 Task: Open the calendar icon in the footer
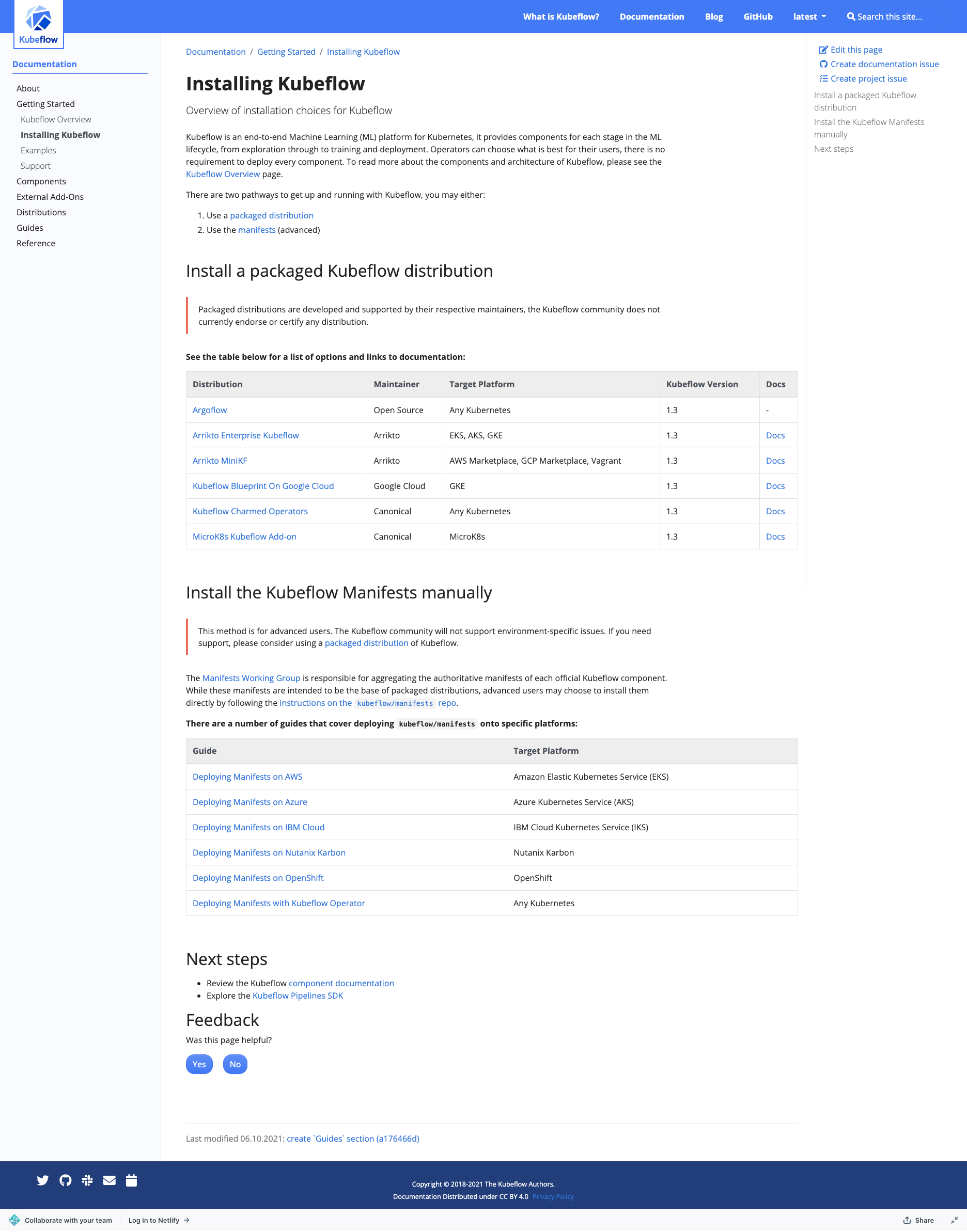click(x=131, y=1180)
